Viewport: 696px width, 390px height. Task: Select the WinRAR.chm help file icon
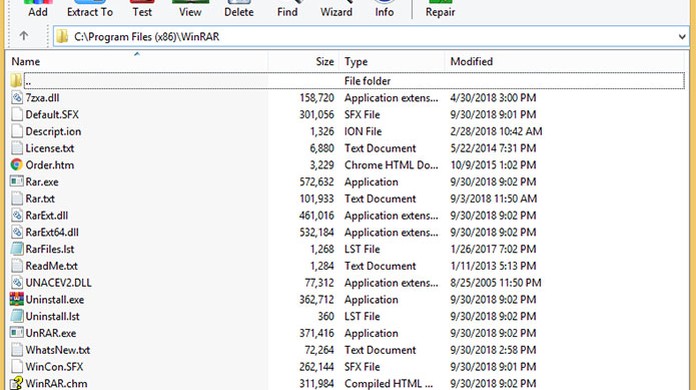[17, 383]
